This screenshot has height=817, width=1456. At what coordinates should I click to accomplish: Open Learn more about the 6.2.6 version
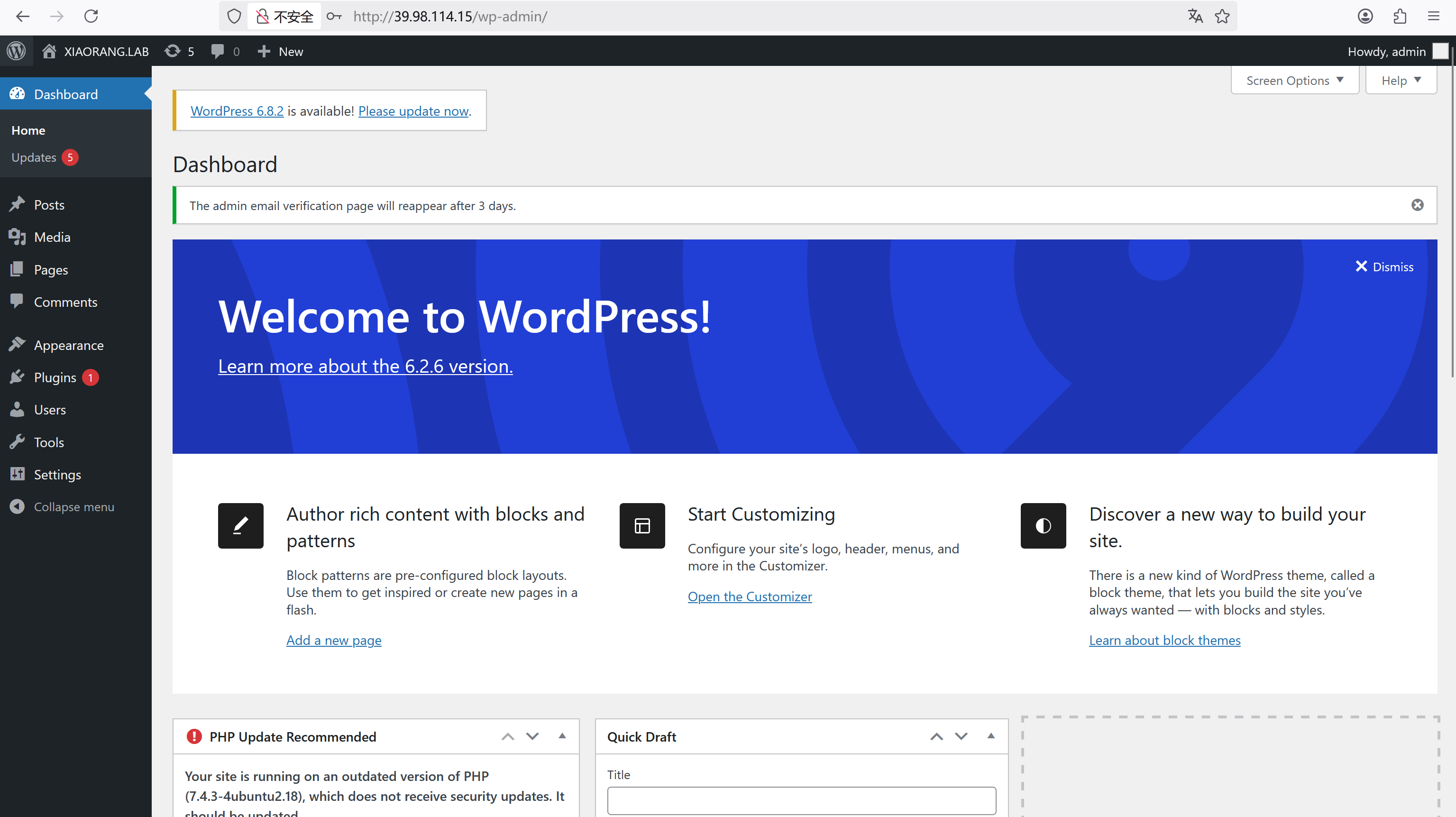pos(365,366)
